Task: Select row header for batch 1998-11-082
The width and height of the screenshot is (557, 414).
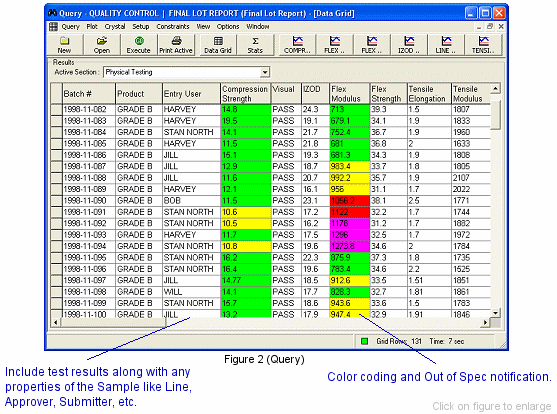Action: point(56,109)
